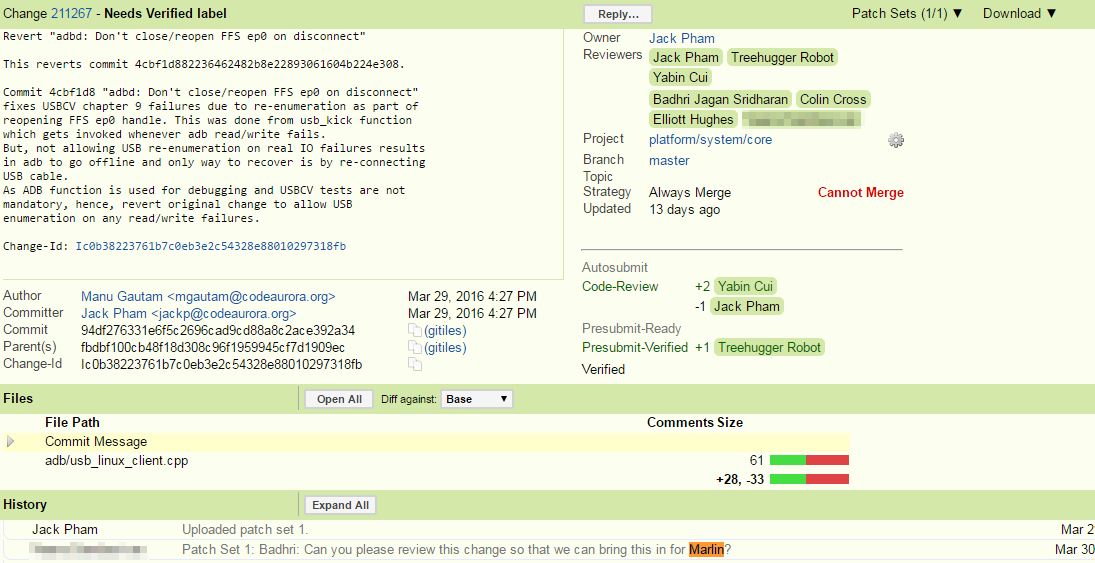Click the copy icon beside the Change-Id row
The width and height of the screenshot is (1095, 563).
pyautogui.click(x=414, y=365)
